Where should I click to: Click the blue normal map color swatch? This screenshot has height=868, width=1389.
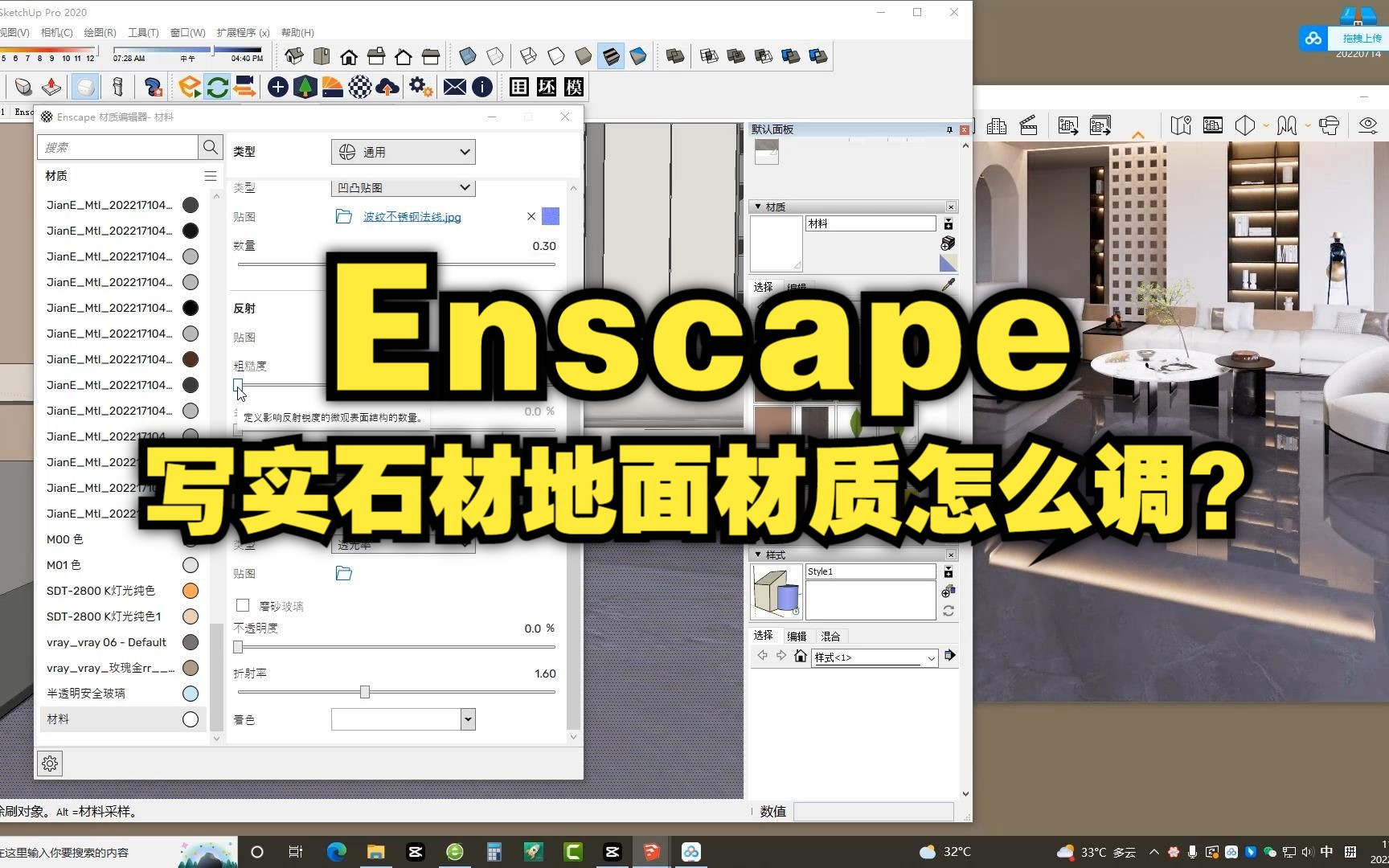tap(551, 216)
